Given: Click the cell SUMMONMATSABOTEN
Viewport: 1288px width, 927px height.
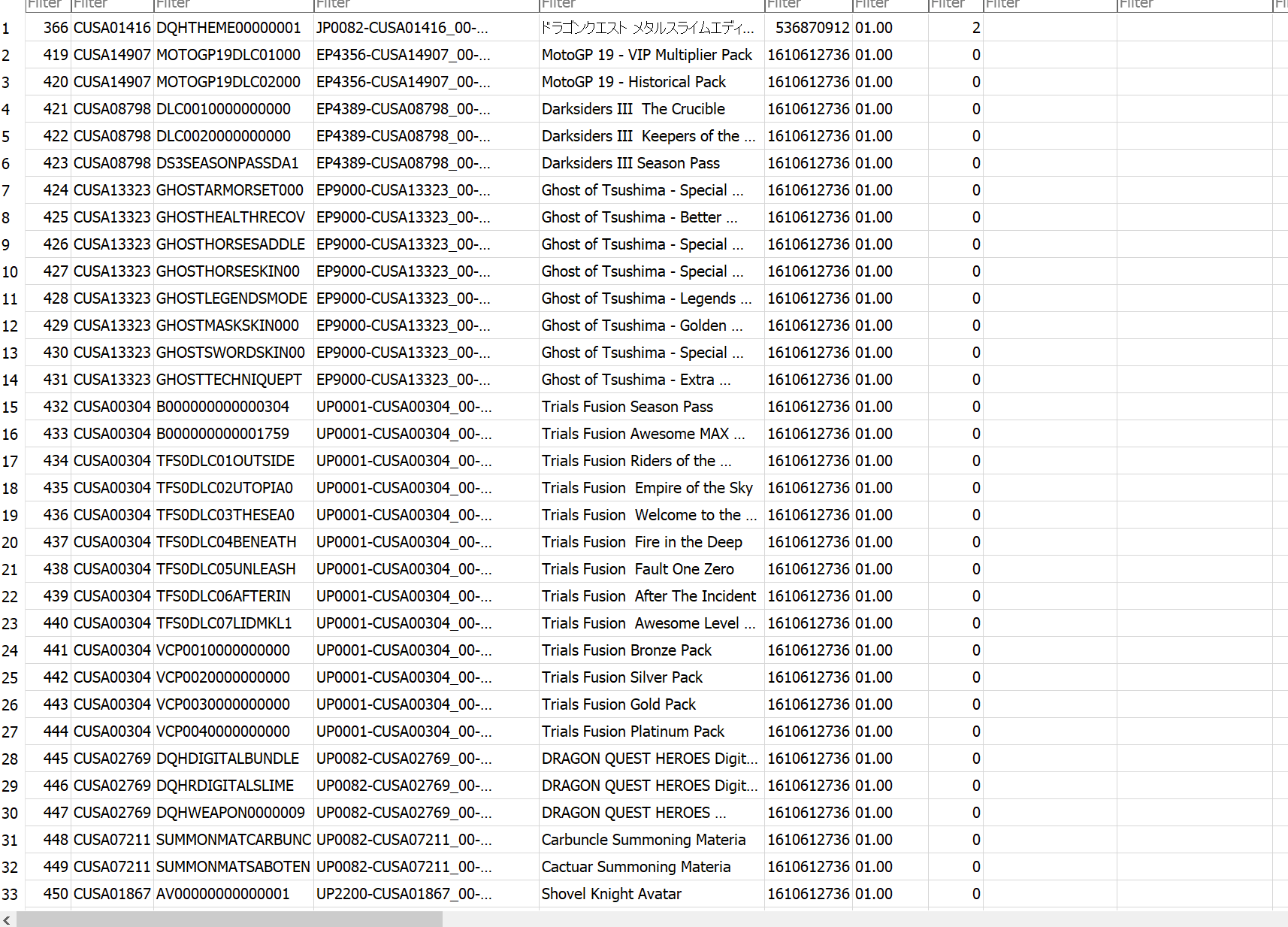Looking at the screenshot, I should point(234,867).
